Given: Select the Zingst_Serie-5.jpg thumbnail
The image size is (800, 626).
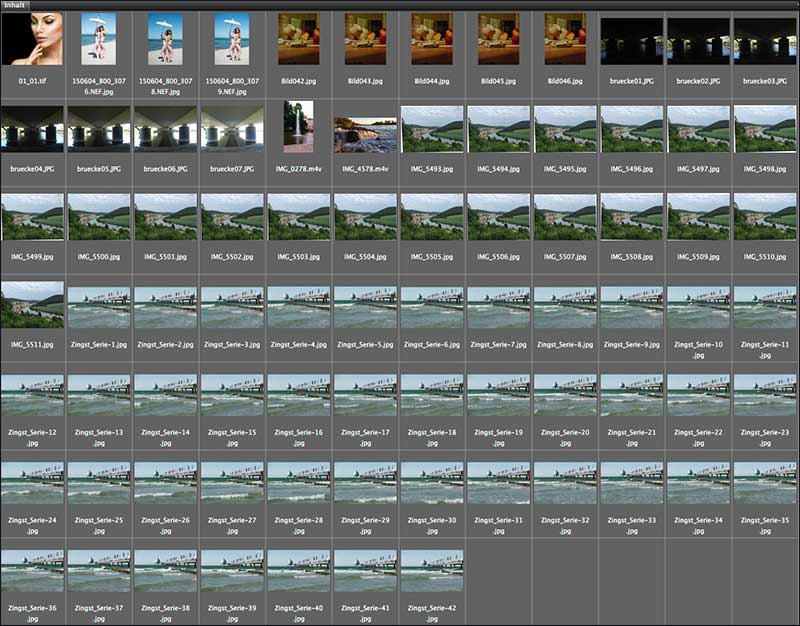Looking at the screenshot, I should (x=365, y=307).
